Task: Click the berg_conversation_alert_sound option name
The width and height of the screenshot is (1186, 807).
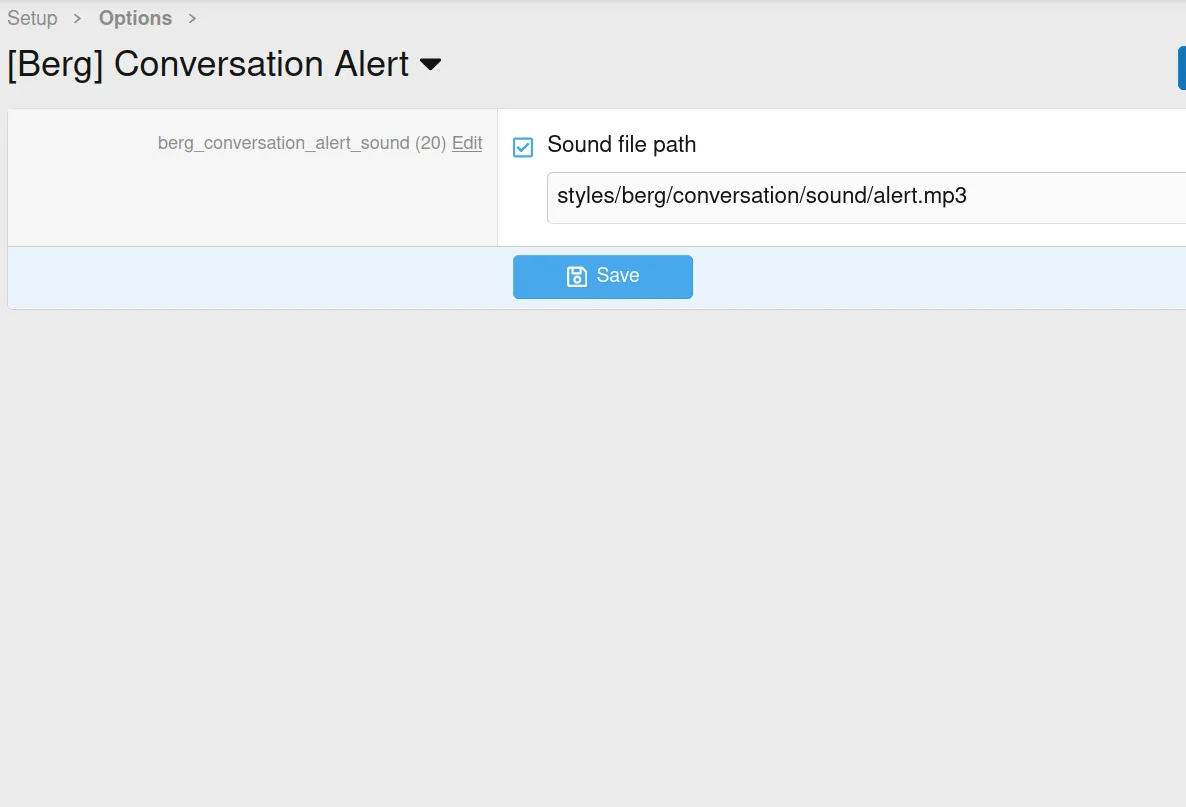Action: click(284, 143)
